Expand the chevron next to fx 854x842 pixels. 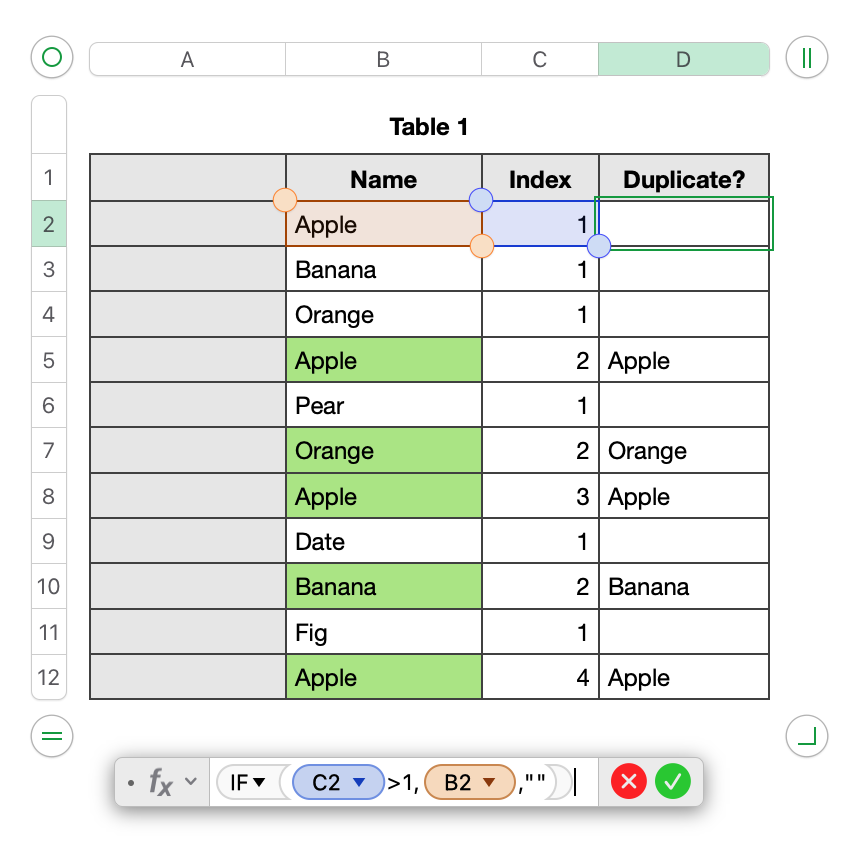click(x=191, y=782)
